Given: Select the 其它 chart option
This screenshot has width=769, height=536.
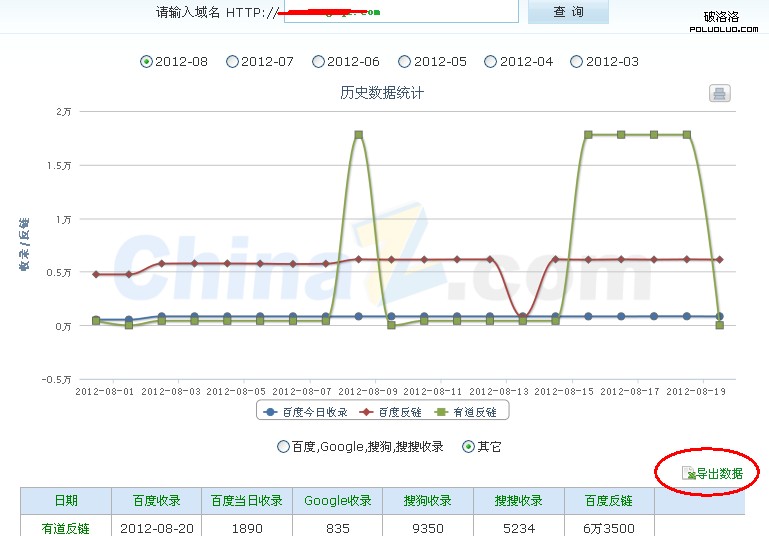Looking at the screenshot, I should [468, 447].
